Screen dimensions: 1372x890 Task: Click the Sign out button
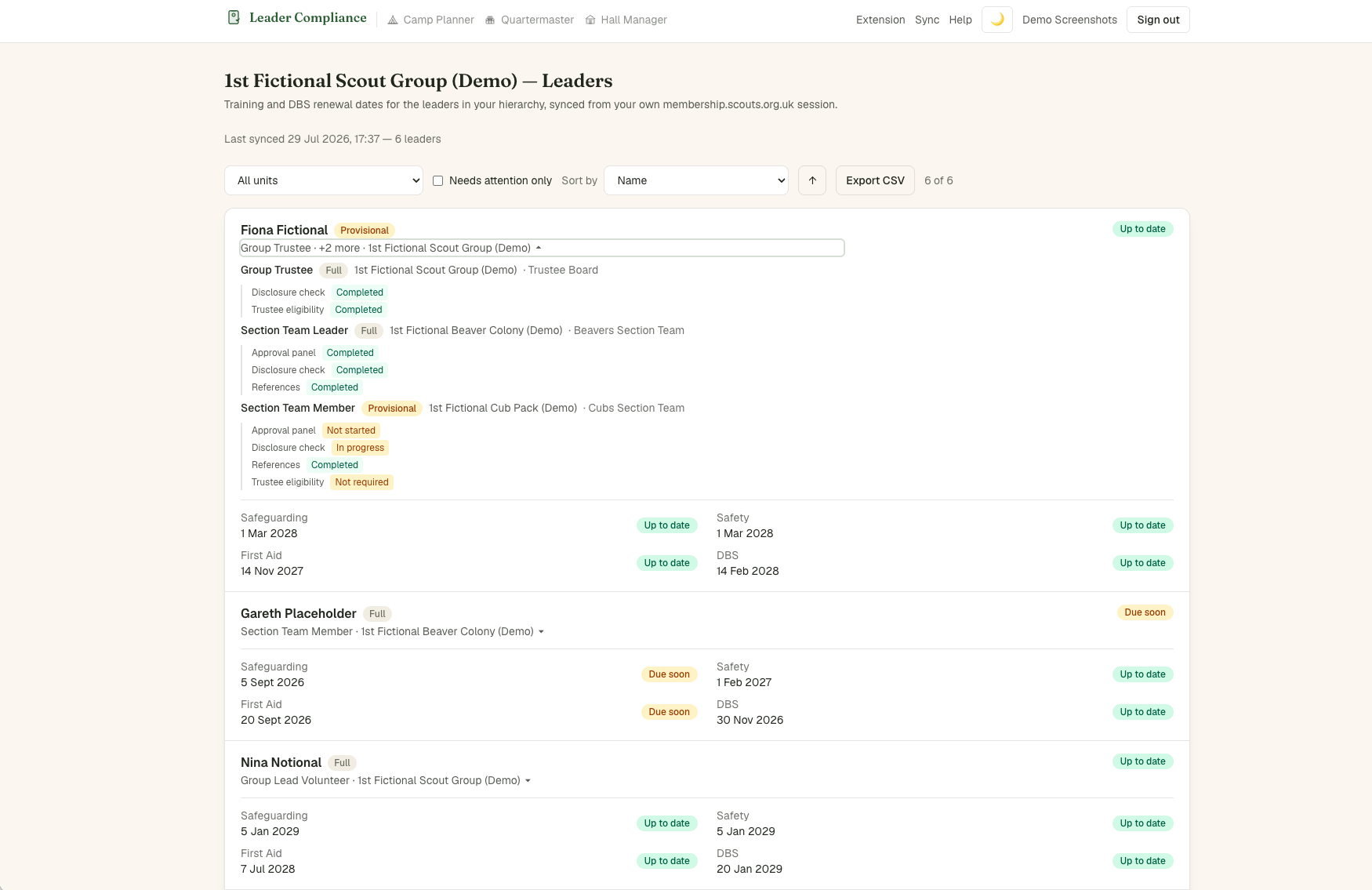coord(1158,20)
